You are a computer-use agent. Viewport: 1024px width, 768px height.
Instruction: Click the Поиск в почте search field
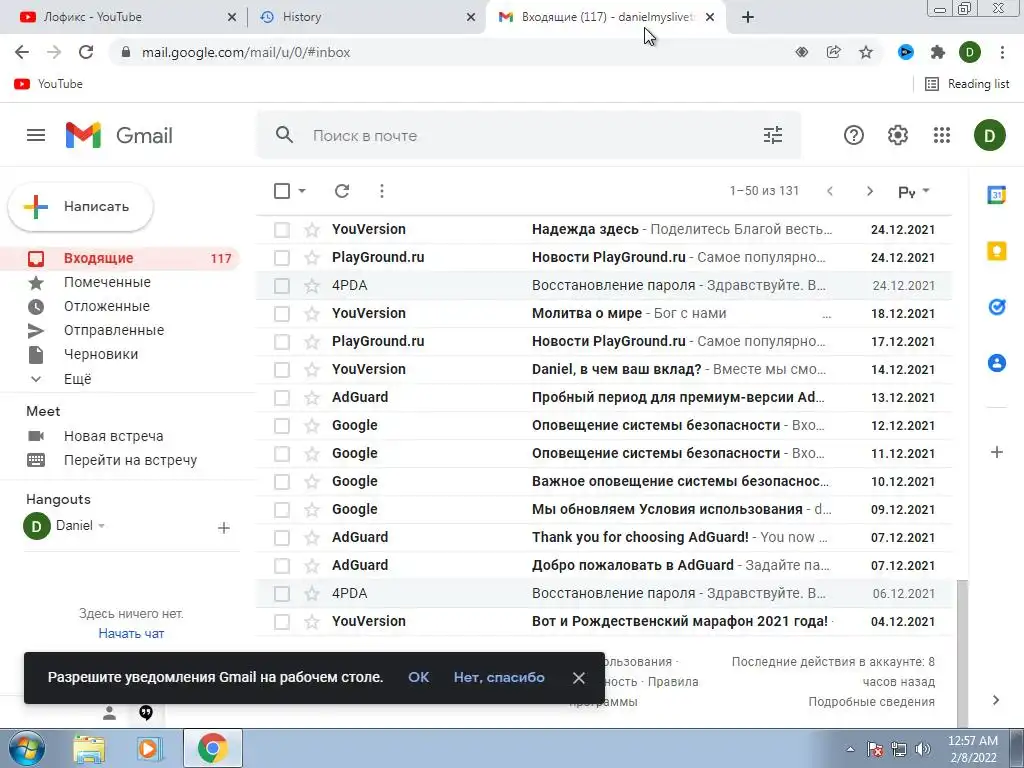529,135
